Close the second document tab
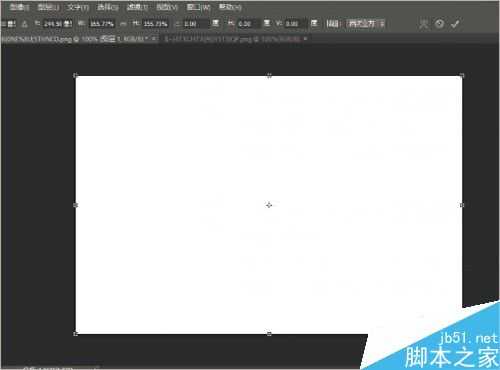 [x=305, y=39]
